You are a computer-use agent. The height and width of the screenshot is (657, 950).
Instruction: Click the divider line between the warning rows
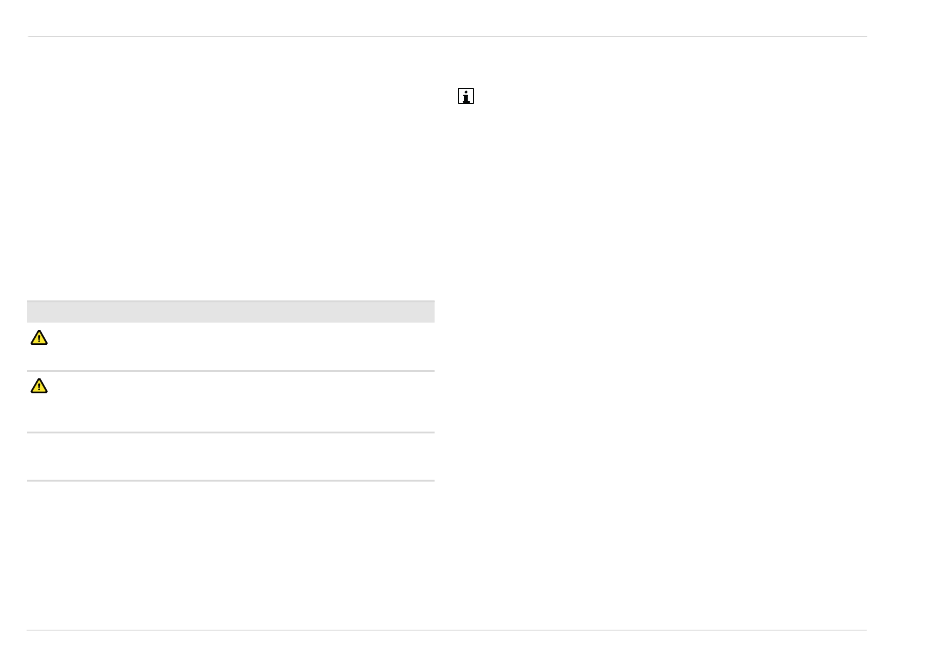(230, 371)
